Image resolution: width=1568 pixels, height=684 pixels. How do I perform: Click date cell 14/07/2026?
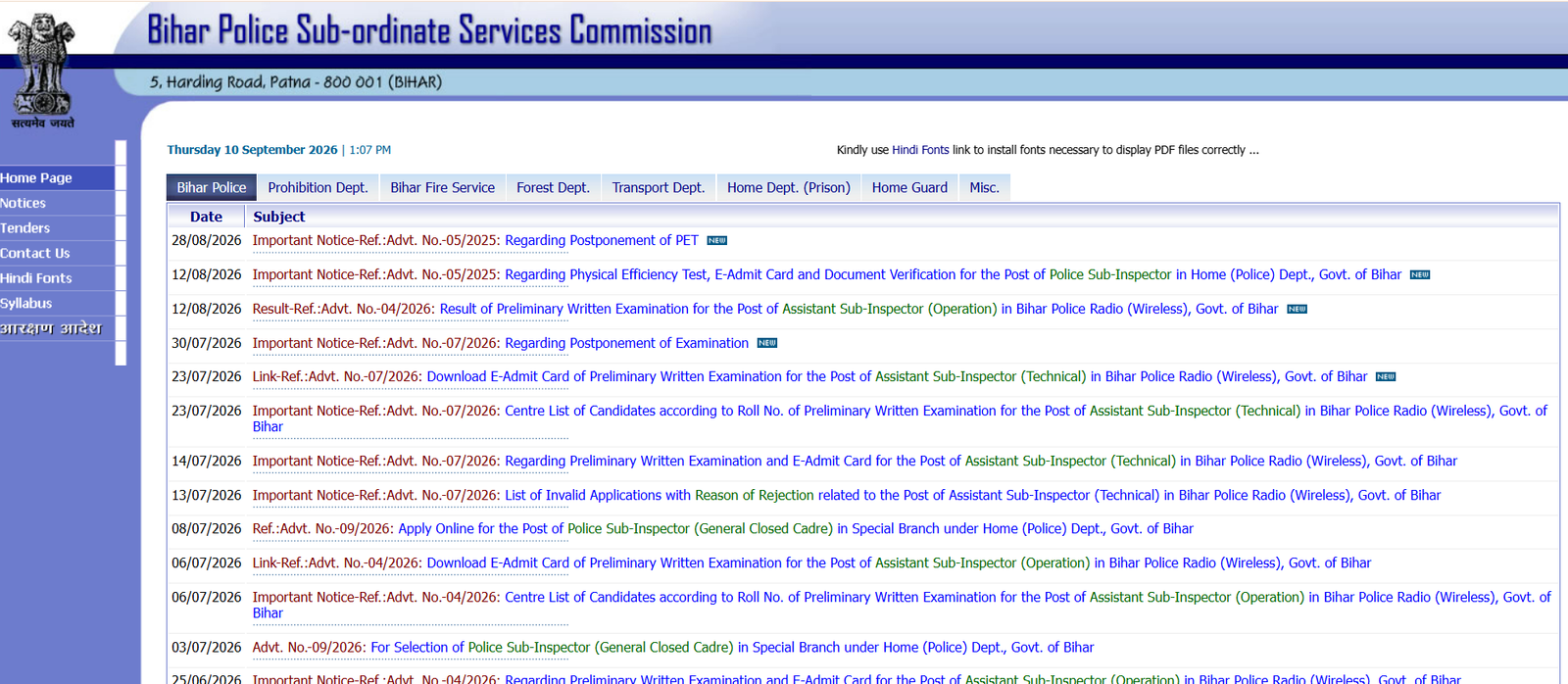click(x=207, y=462)
